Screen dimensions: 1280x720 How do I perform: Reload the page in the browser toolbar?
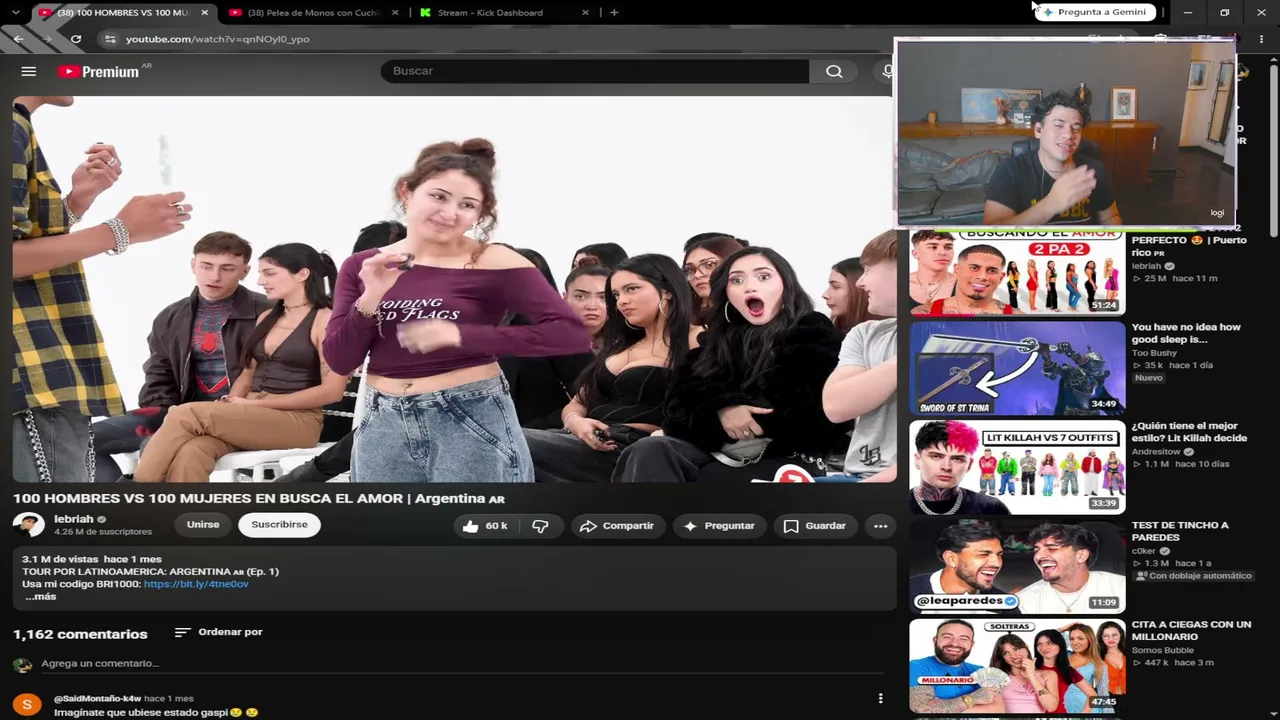point(76,39)
